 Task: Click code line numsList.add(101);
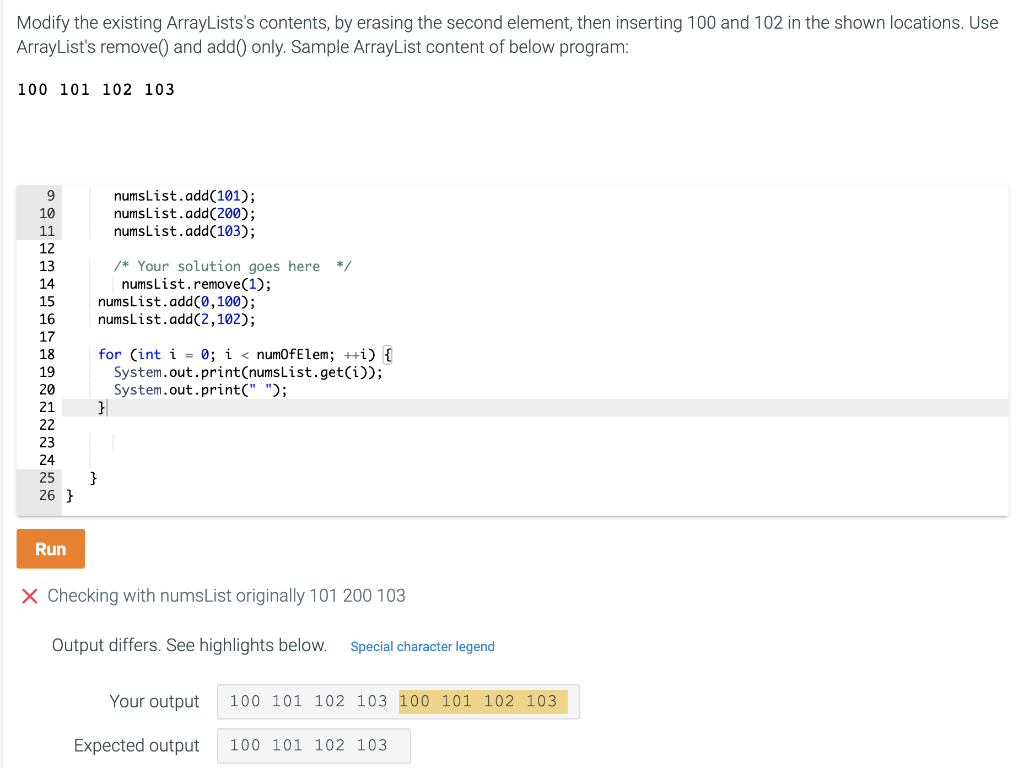185,196
